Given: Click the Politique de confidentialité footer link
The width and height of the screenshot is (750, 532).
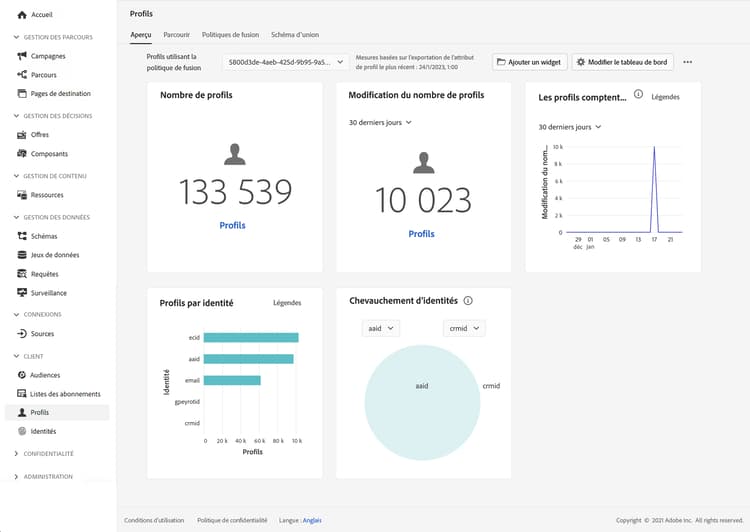Looking at the screenshot, I should point(232,520).
